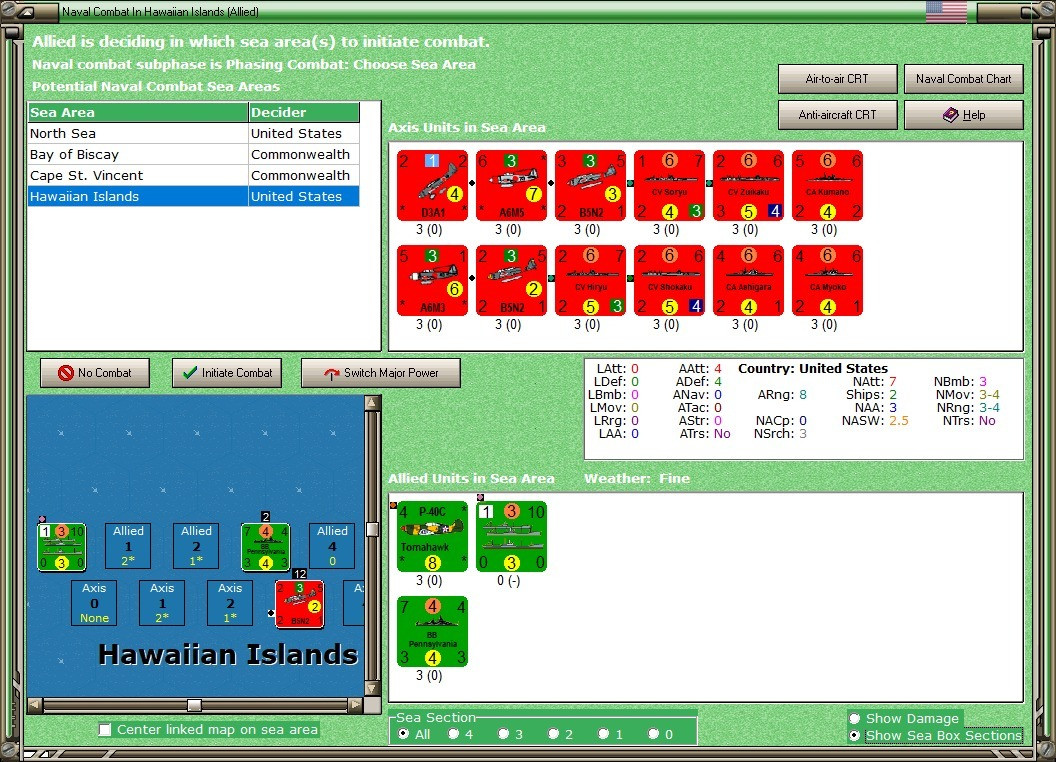This screenshot has height=762, width=1056.
Task: Click the Axis 1 sea box section
Action: click(162, 603)
